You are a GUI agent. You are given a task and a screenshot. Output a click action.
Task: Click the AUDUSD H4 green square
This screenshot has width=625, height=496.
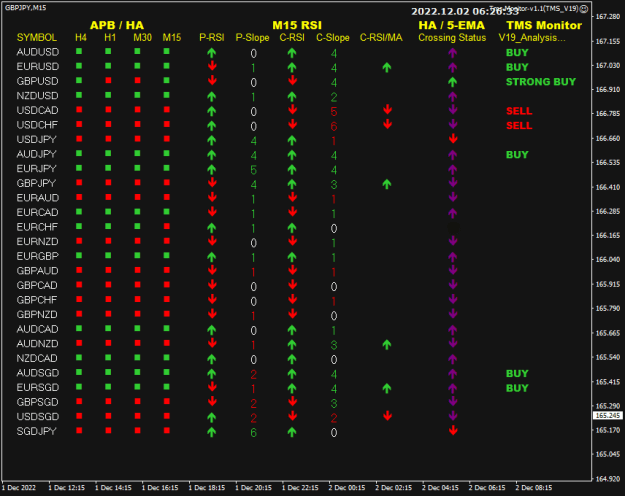79,51
